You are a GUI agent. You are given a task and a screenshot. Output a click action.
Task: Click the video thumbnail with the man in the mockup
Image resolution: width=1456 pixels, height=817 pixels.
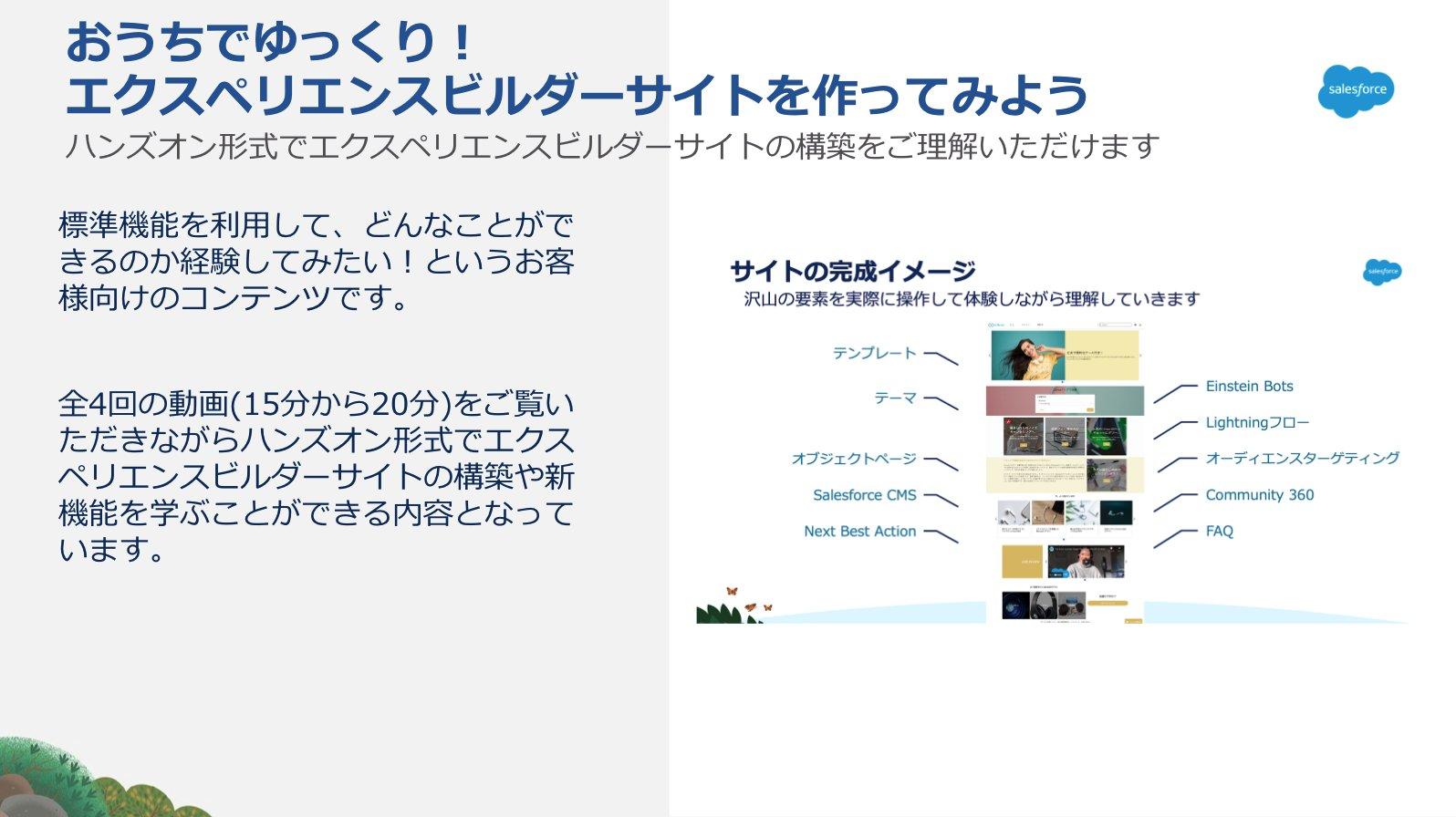click(x=1086, y=562)
